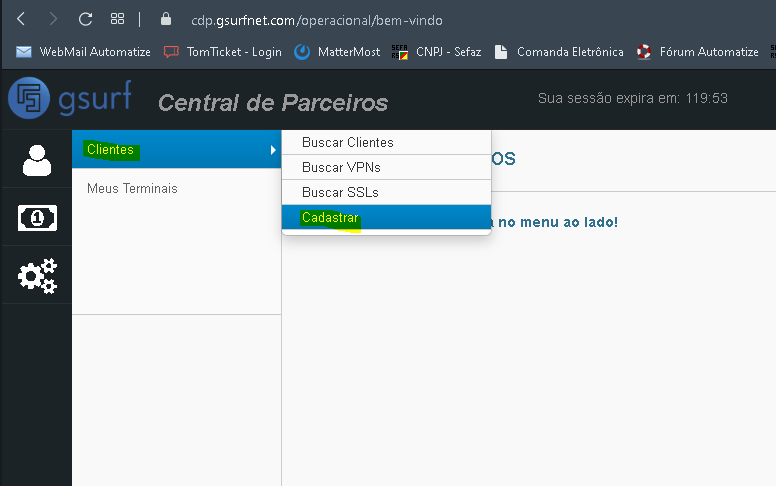This screenshot has height=486, width=776.
Task: Open the Meus Terminais menu item
Action: [132, 189]
